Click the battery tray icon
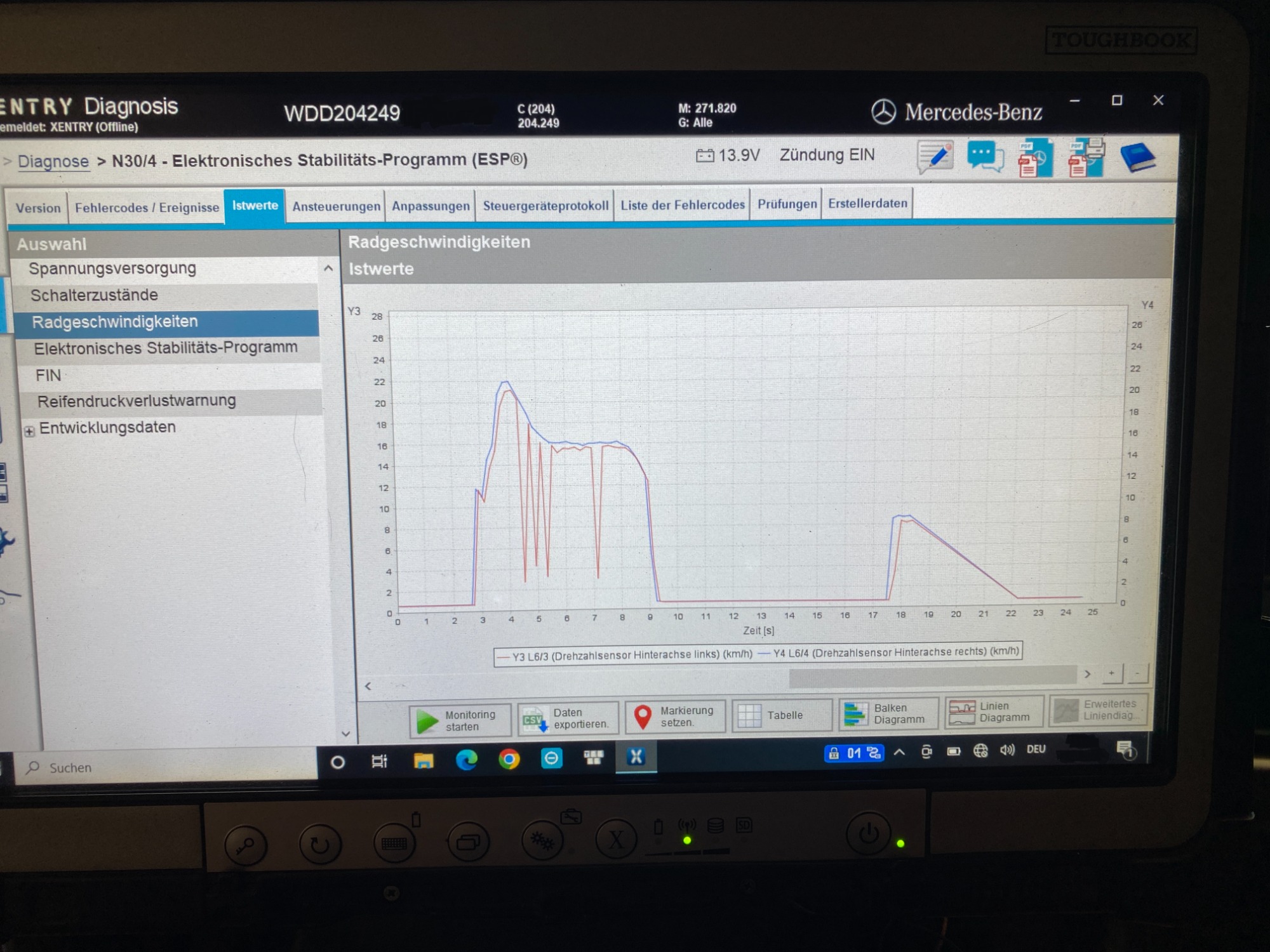Image resolution: width=1270 pixels, height=952 pixels. point(954,751)
